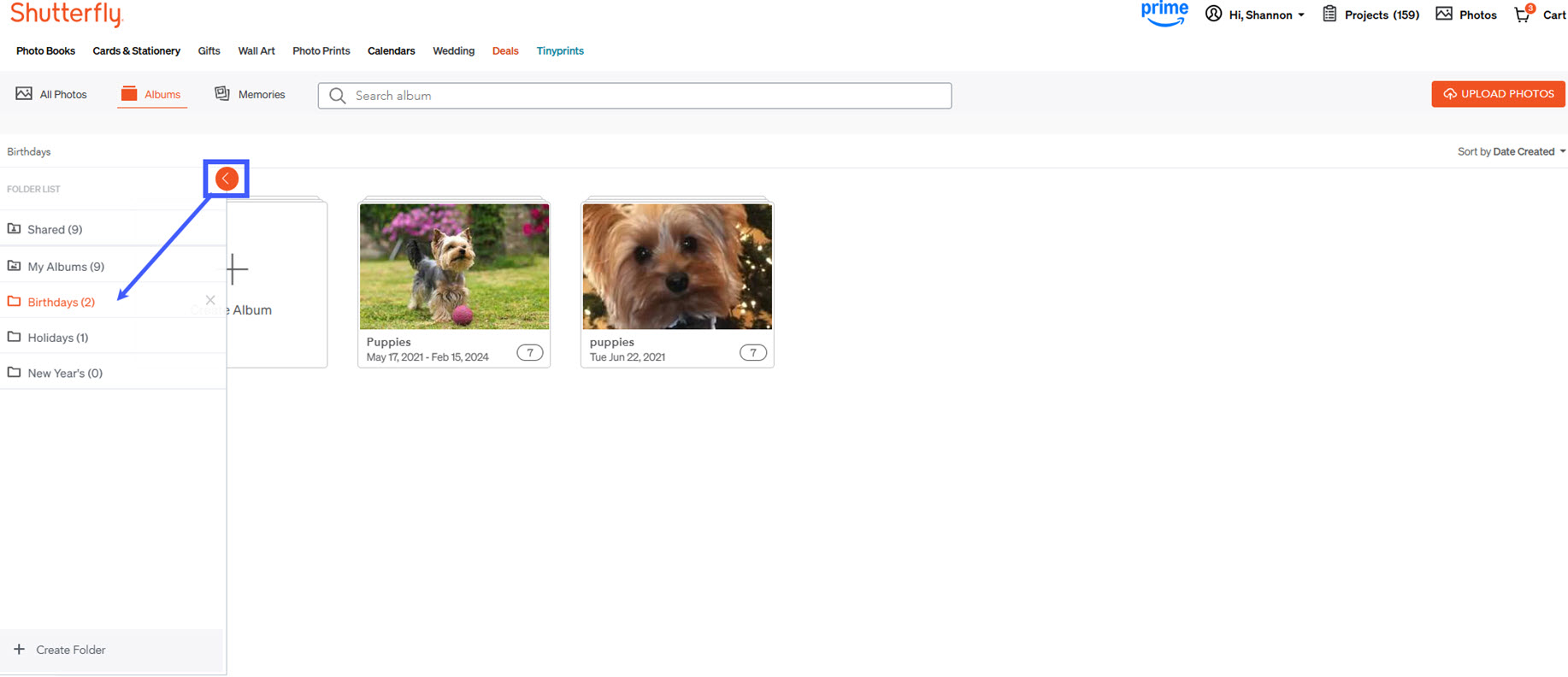
Task: Click the New Year's folder icon
Action: point(15,373)
